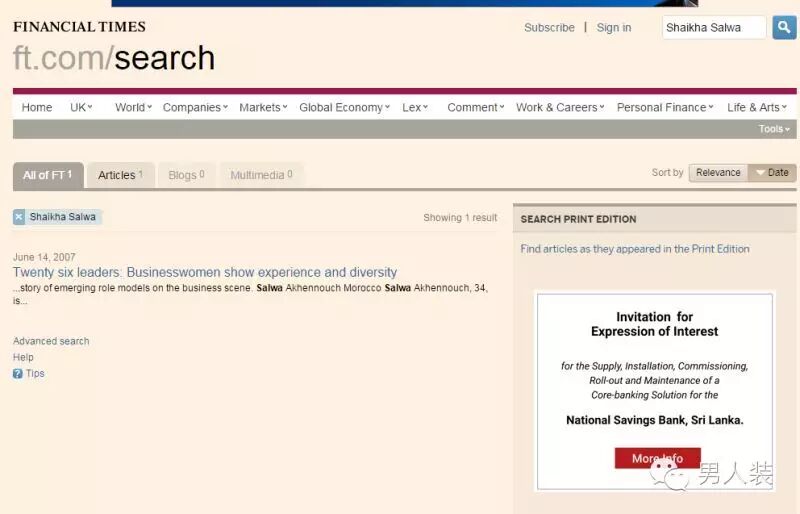Focus the search field containing Shaikha Salwa
The image size is (800, 514).
pyautogui.click(x=714, y=28)
